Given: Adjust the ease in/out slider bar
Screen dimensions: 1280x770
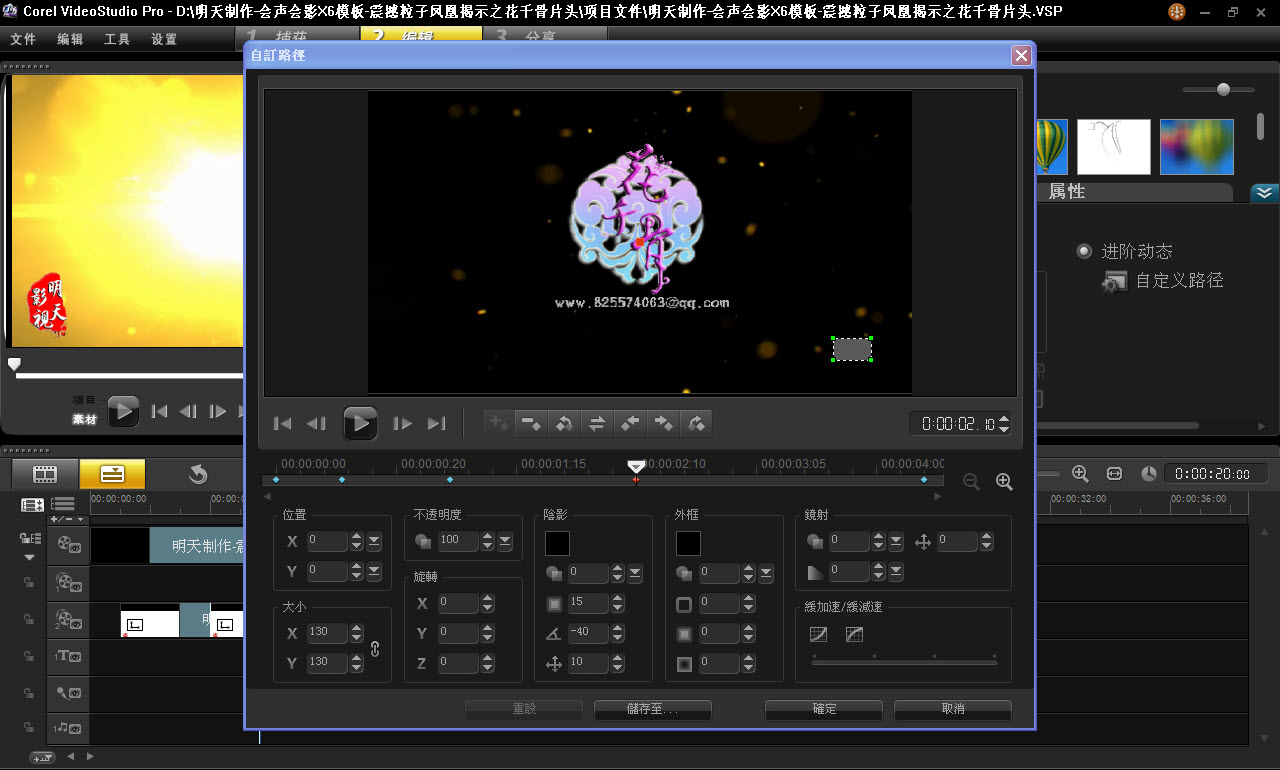Looking at the screenshot, I should tap(904, 661).
